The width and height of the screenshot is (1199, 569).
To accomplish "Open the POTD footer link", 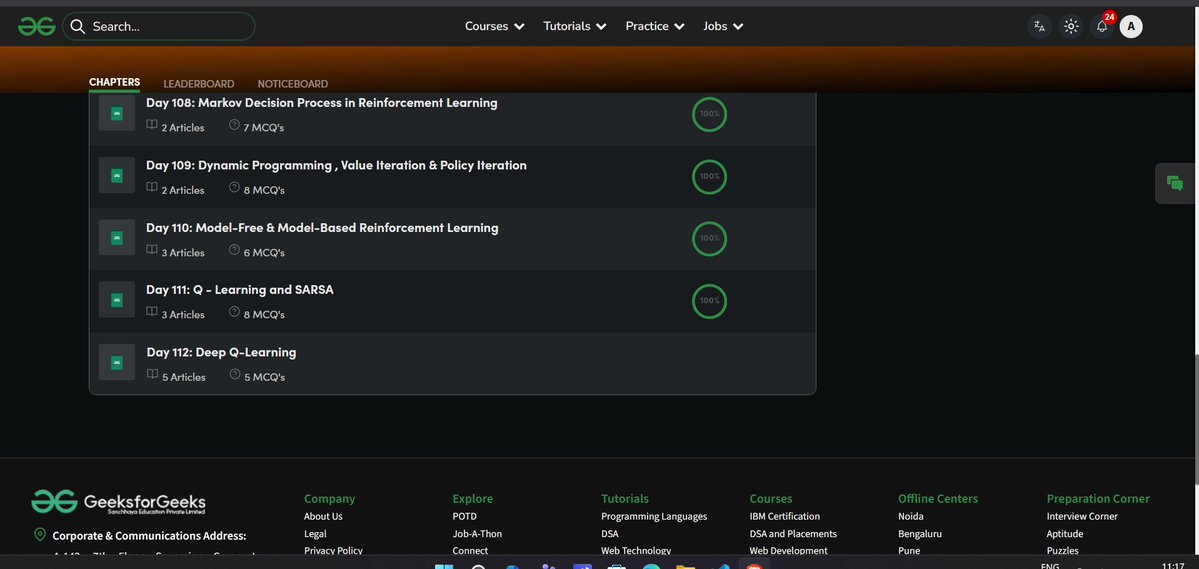I will point(464,516).
